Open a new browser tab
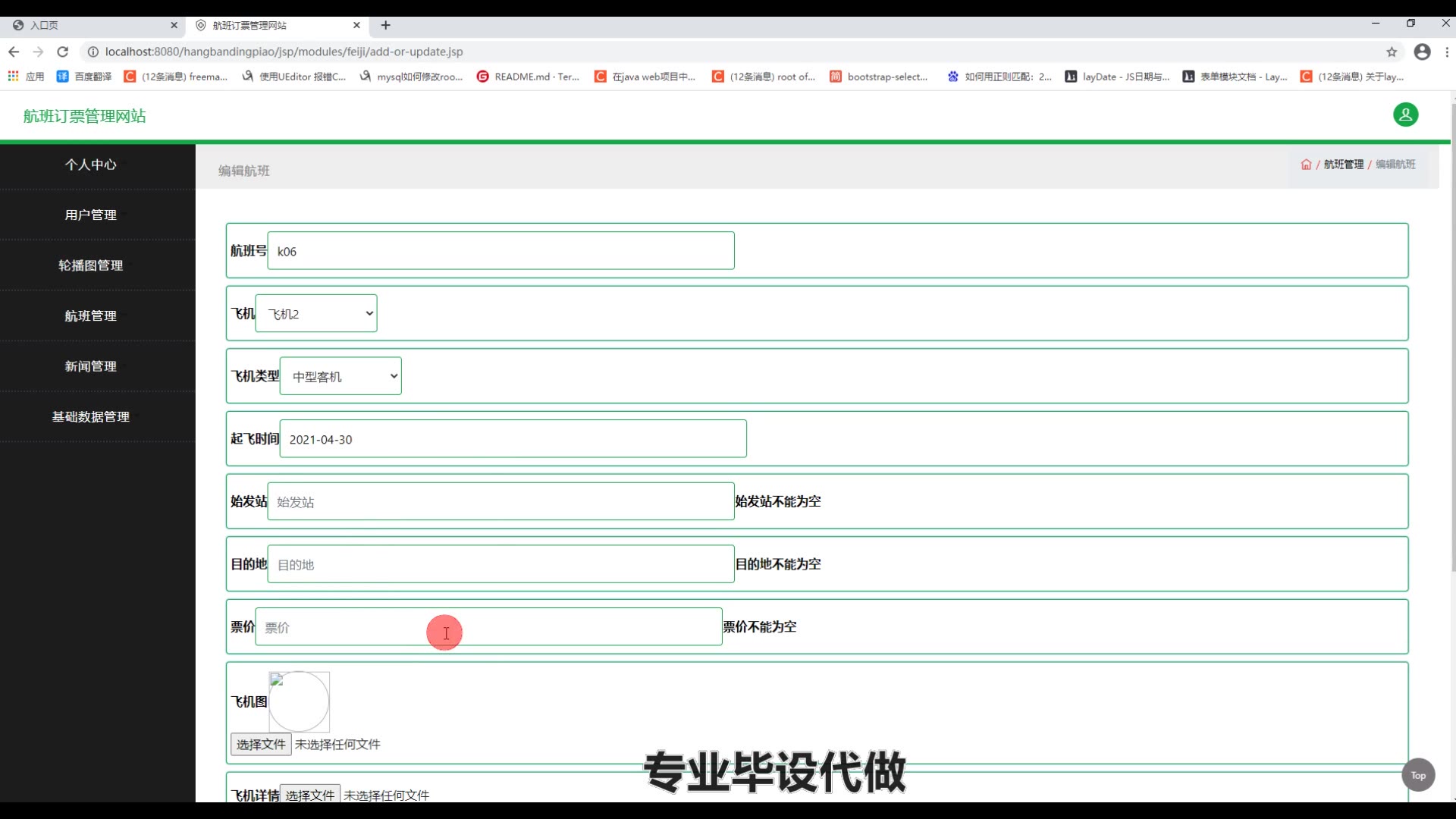The width and height of the screenshot is (1456, 819). 385,25
